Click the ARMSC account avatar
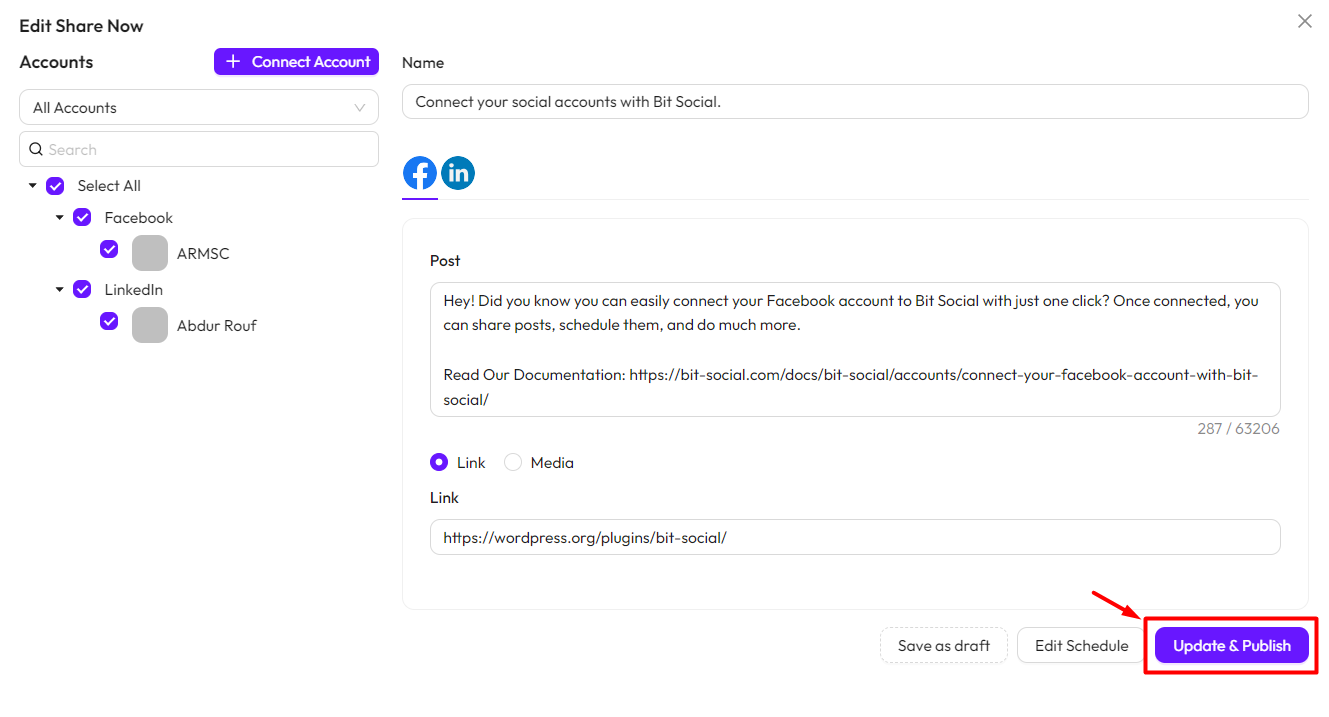This screenshot has height=717, width=1329. click(x=150, y=253)
